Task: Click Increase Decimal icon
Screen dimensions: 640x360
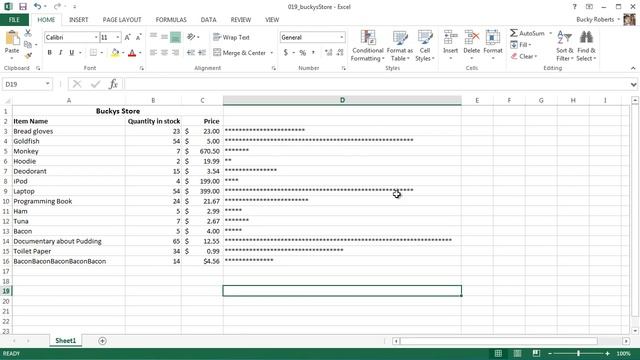Action: tap(328, 53)
